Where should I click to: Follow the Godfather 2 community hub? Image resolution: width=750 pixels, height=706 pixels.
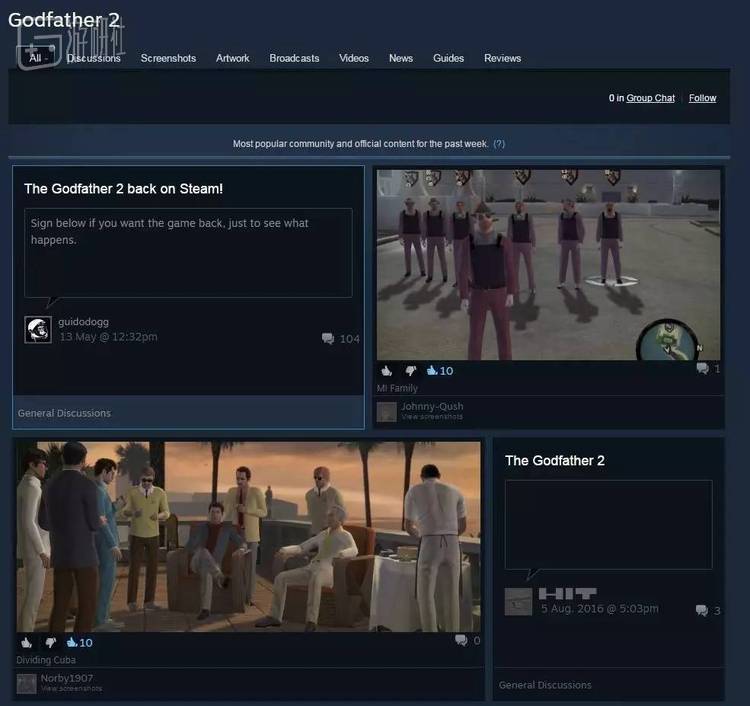702,98
